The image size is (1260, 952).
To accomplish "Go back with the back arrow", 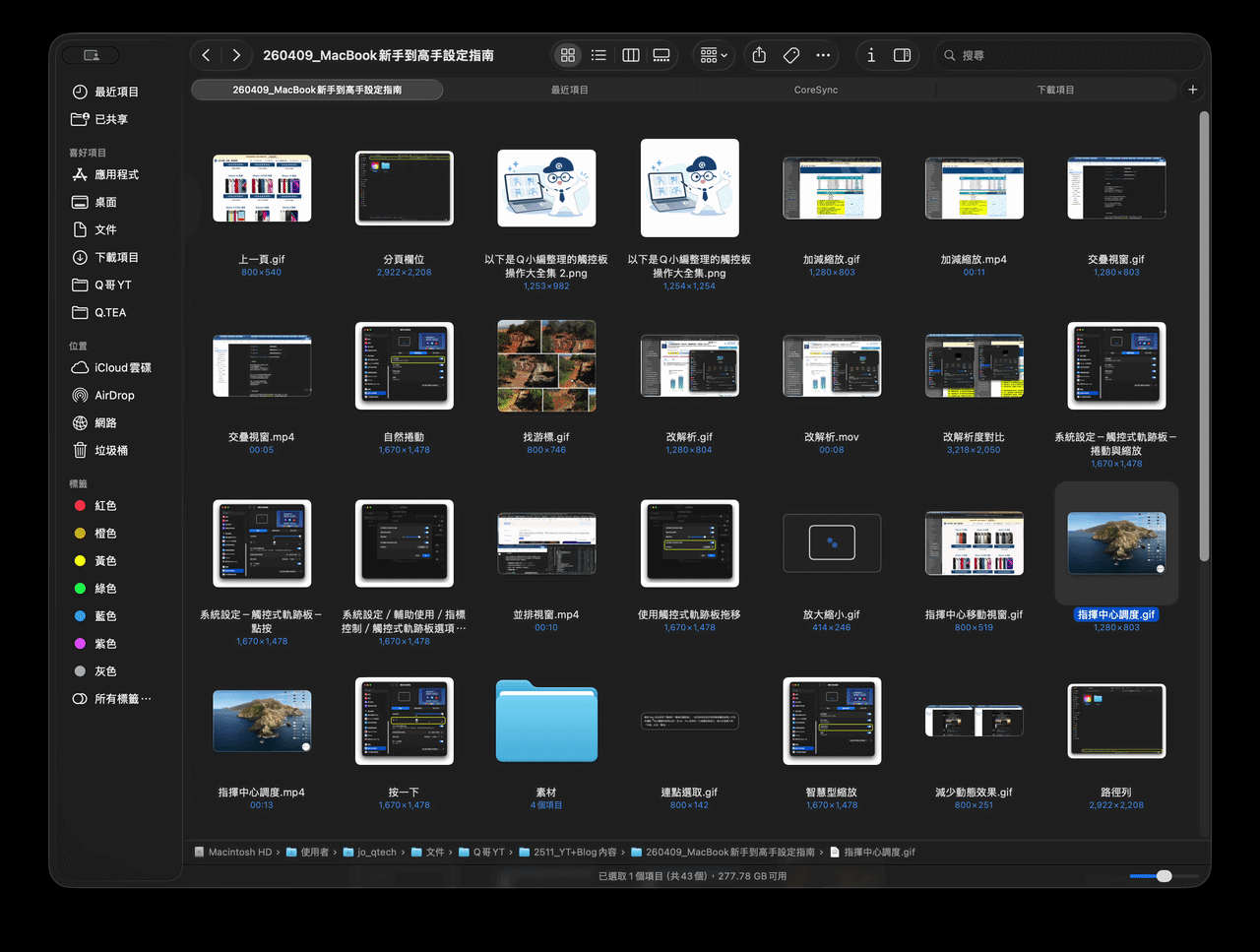I will pos(206,55).
